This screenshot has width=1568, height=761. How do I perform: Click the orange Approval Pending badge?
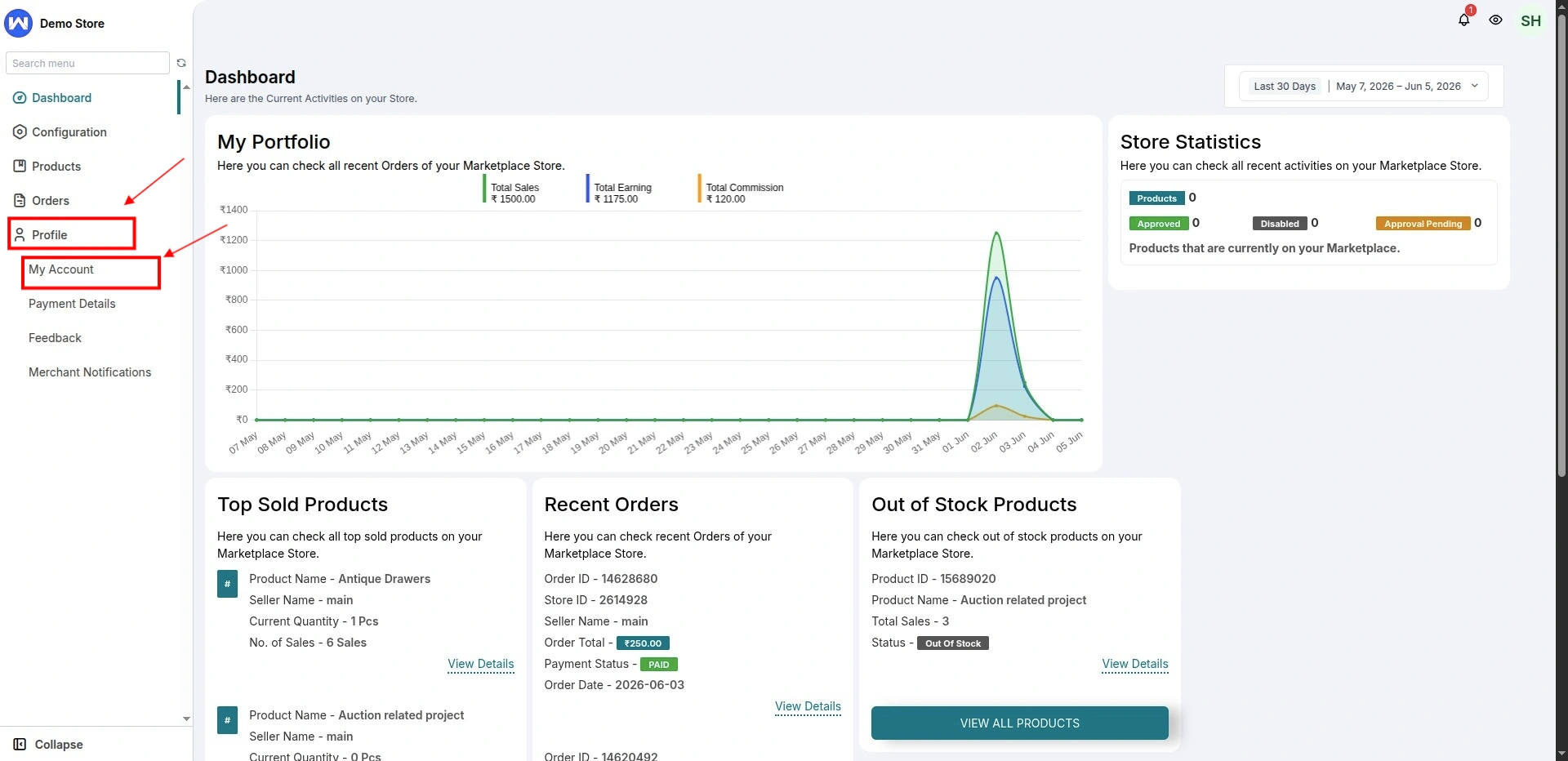click(1423, 224)
